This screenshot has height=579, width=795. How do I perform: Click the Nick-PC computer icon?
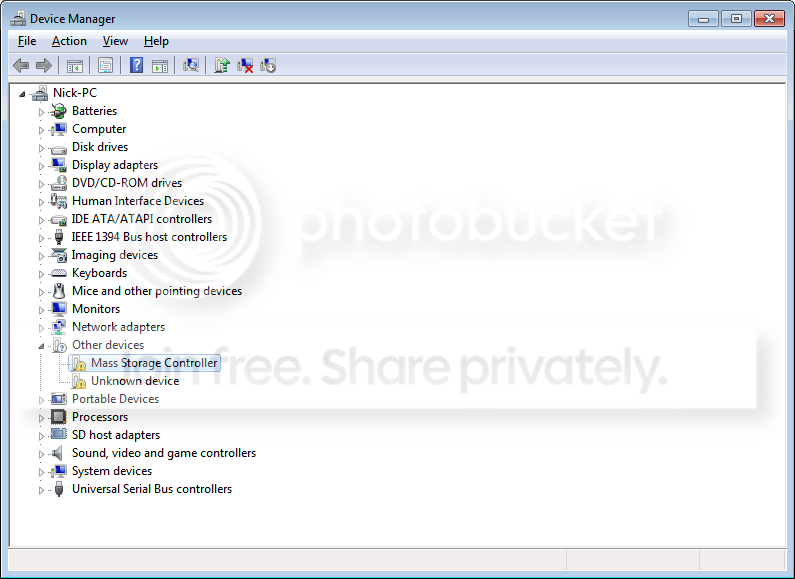click(x=40, y=93)
